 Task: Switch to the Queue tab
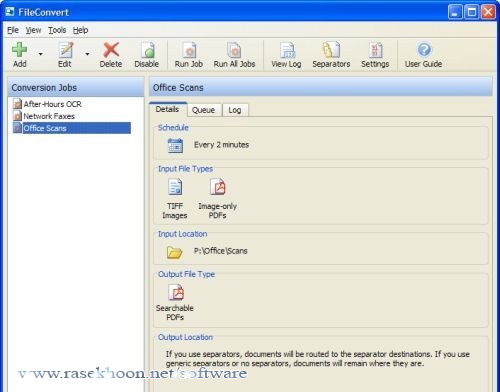coord(204,110)
